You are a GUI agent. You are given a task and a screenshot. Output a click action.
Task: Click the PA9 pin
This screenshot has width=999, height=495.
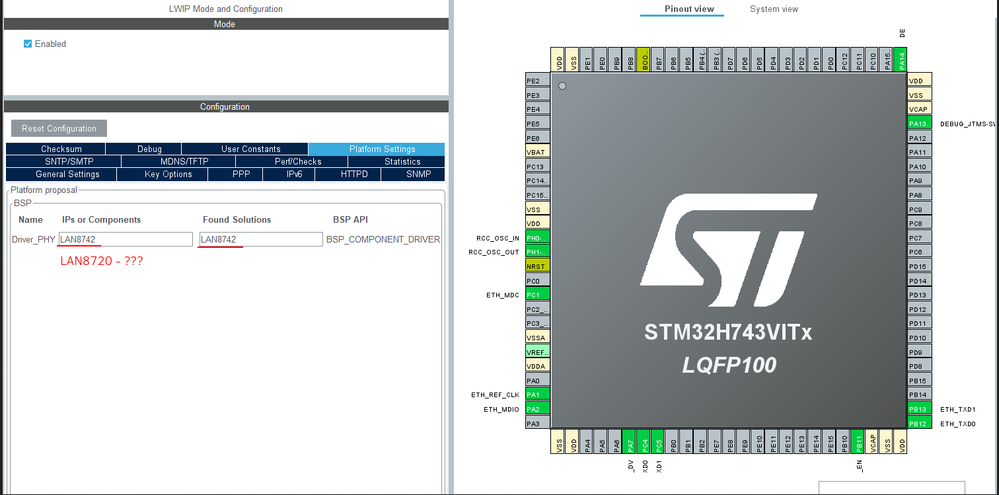coord(919,181)
